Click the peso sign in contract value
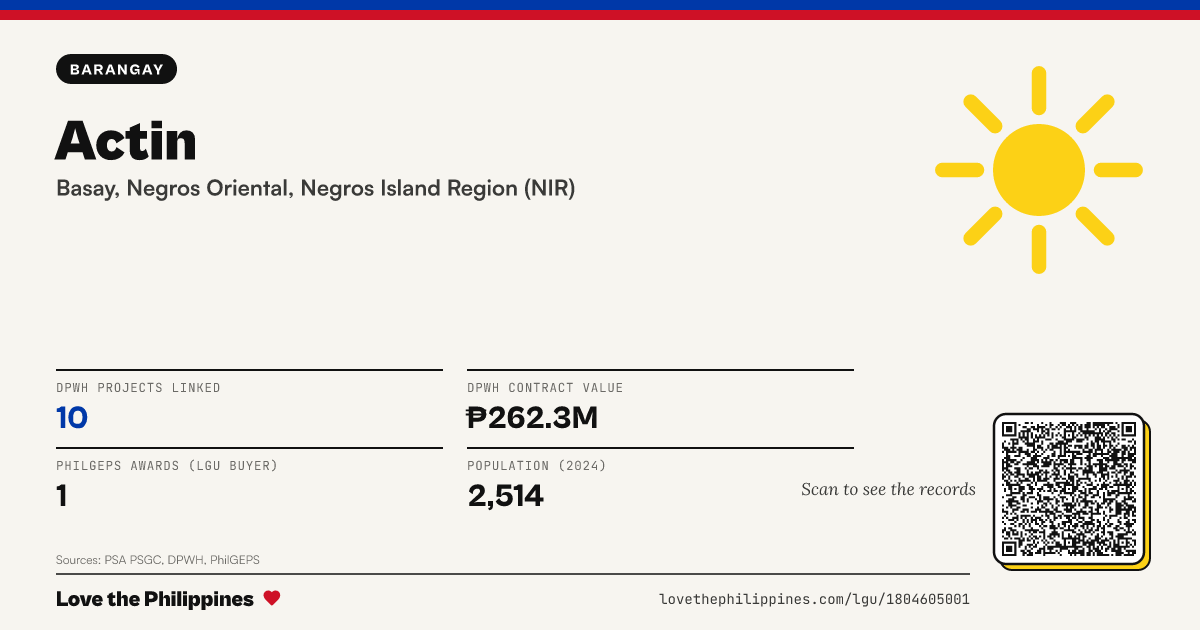Image resolution: width=1200 pixels, height=630 pixels. [x=477, y=418]
